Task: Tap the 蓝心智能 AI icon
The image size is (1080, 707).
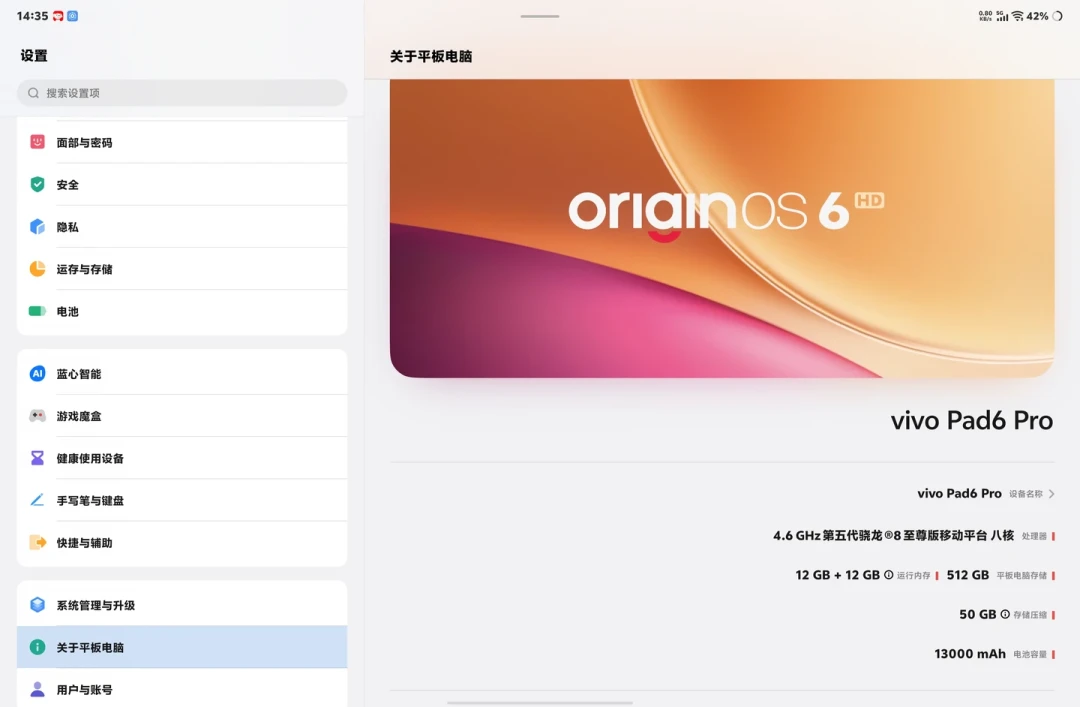Action: click(x=37, y=373)
